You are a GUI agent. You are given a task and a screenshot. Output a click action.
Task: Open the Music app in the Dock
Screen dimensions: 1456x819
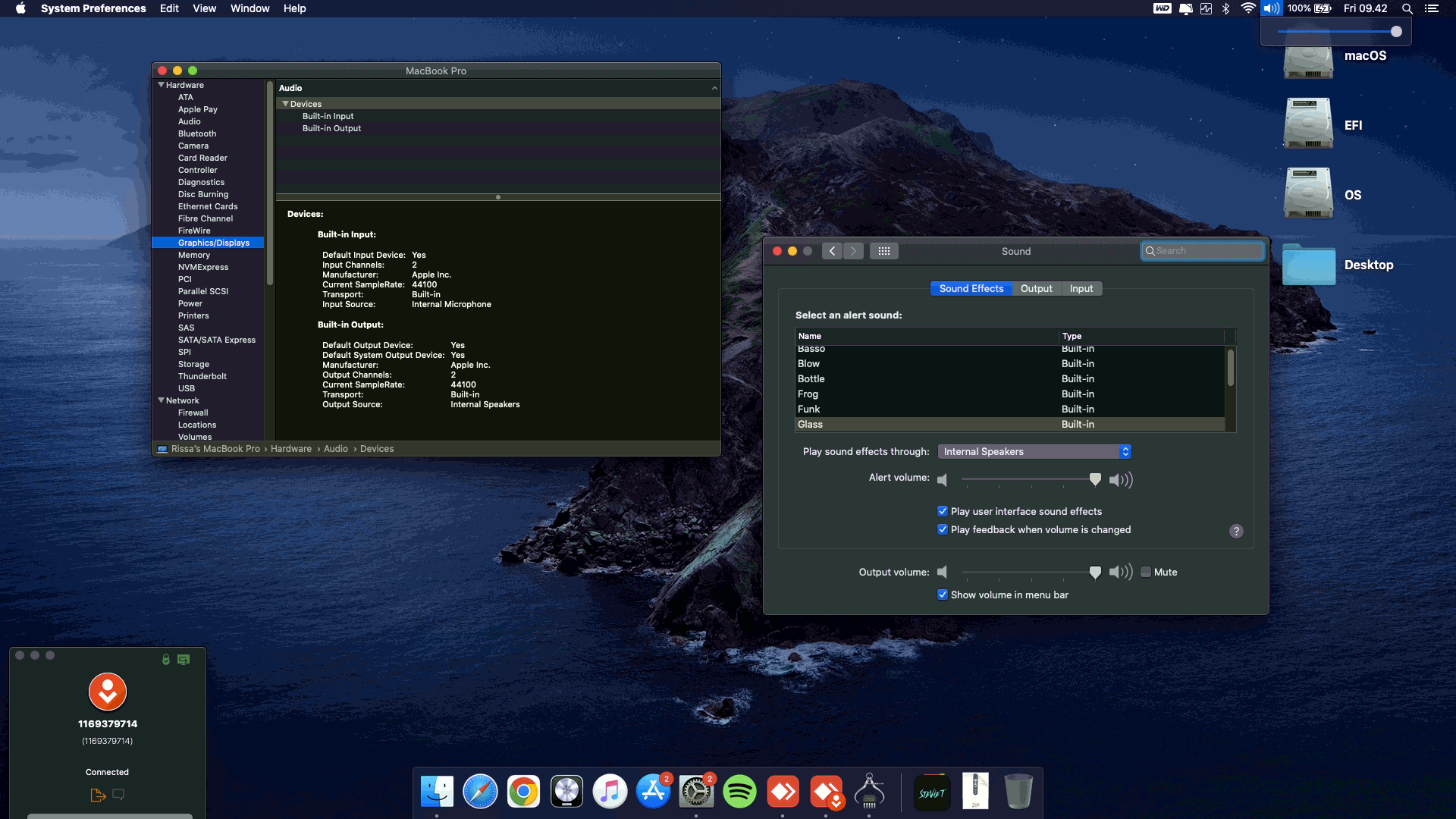tap(610, 792)
